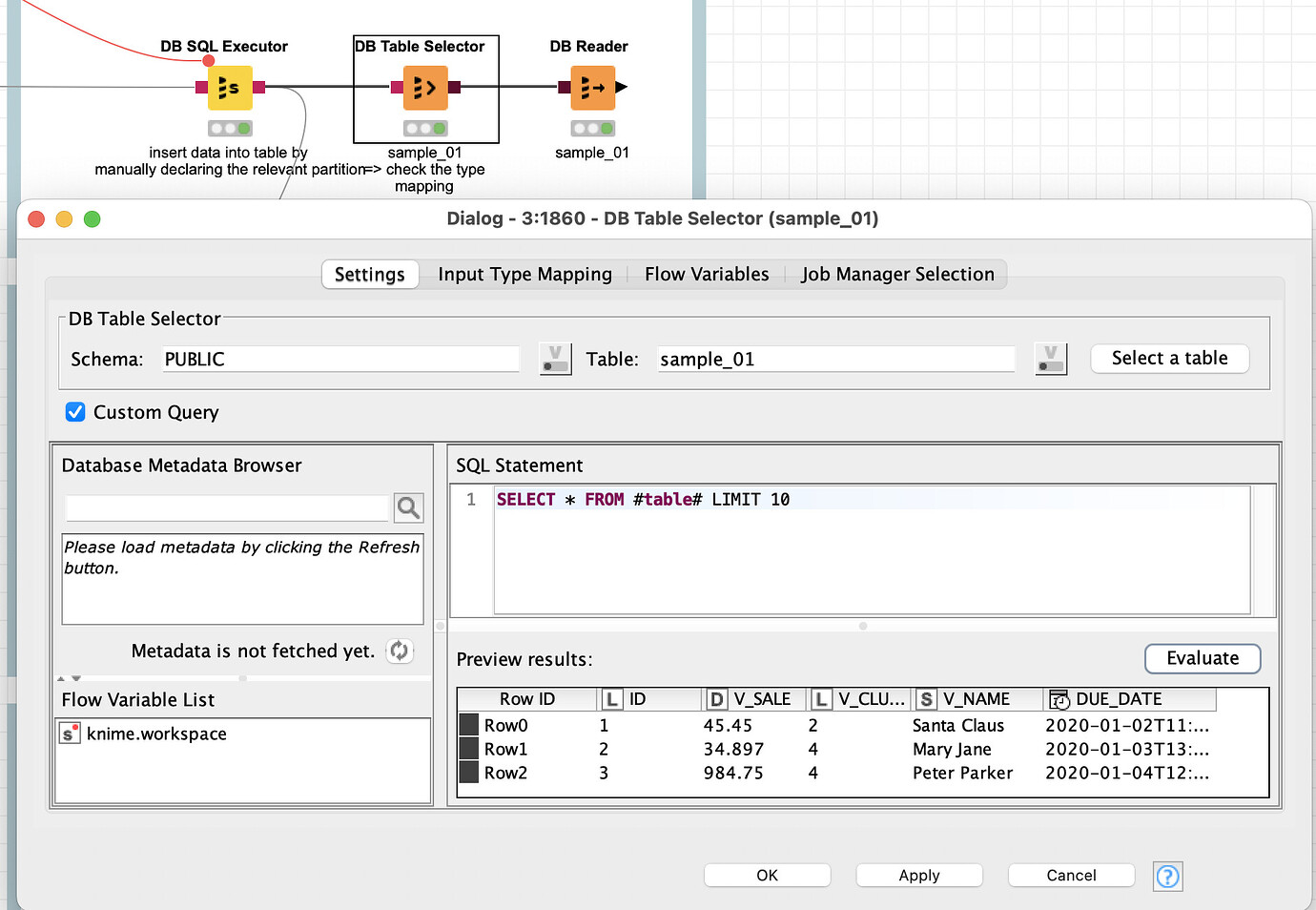Click the Select a table button
Screen dimensions: 1316x910
pos(1169,358)
